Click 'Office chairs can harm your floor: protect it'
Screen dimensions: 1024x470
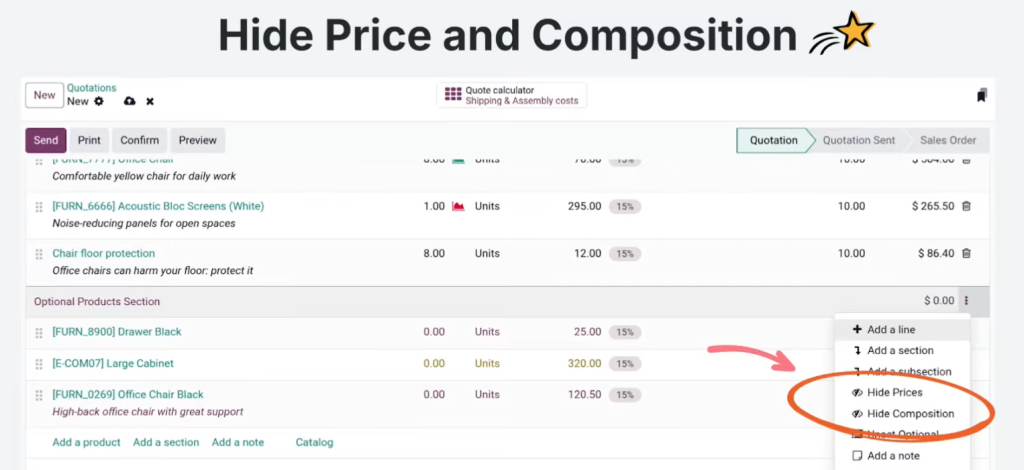153,270
